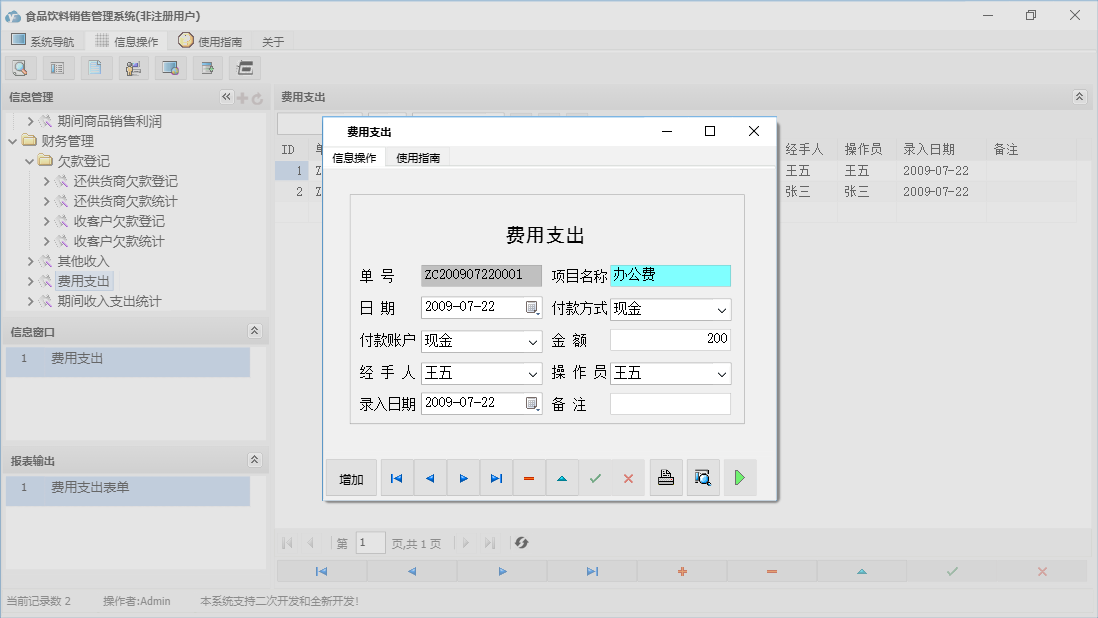Switch to the 使用指南 tab in the dialog
Screen dimensions: 1098x618
click(420, 157)
